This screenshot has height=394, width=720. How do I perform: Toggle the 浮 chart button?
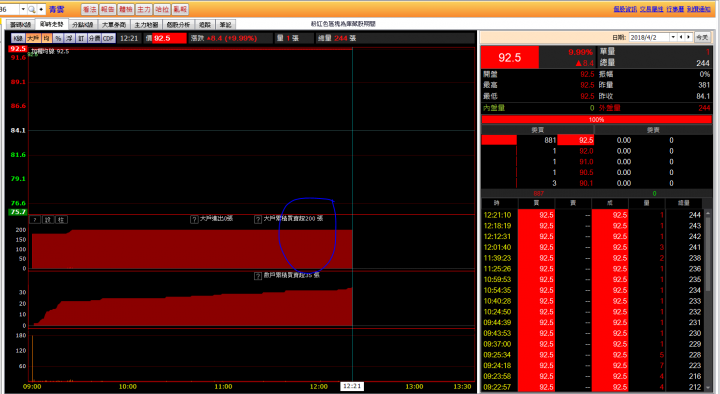click(x=69, y=38)
